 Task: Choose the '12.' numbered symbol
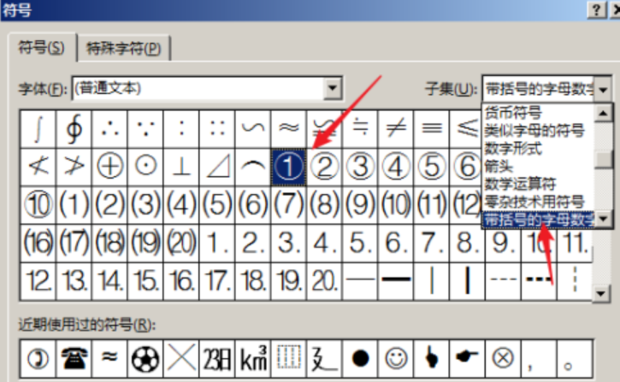(x=38, y=280)
